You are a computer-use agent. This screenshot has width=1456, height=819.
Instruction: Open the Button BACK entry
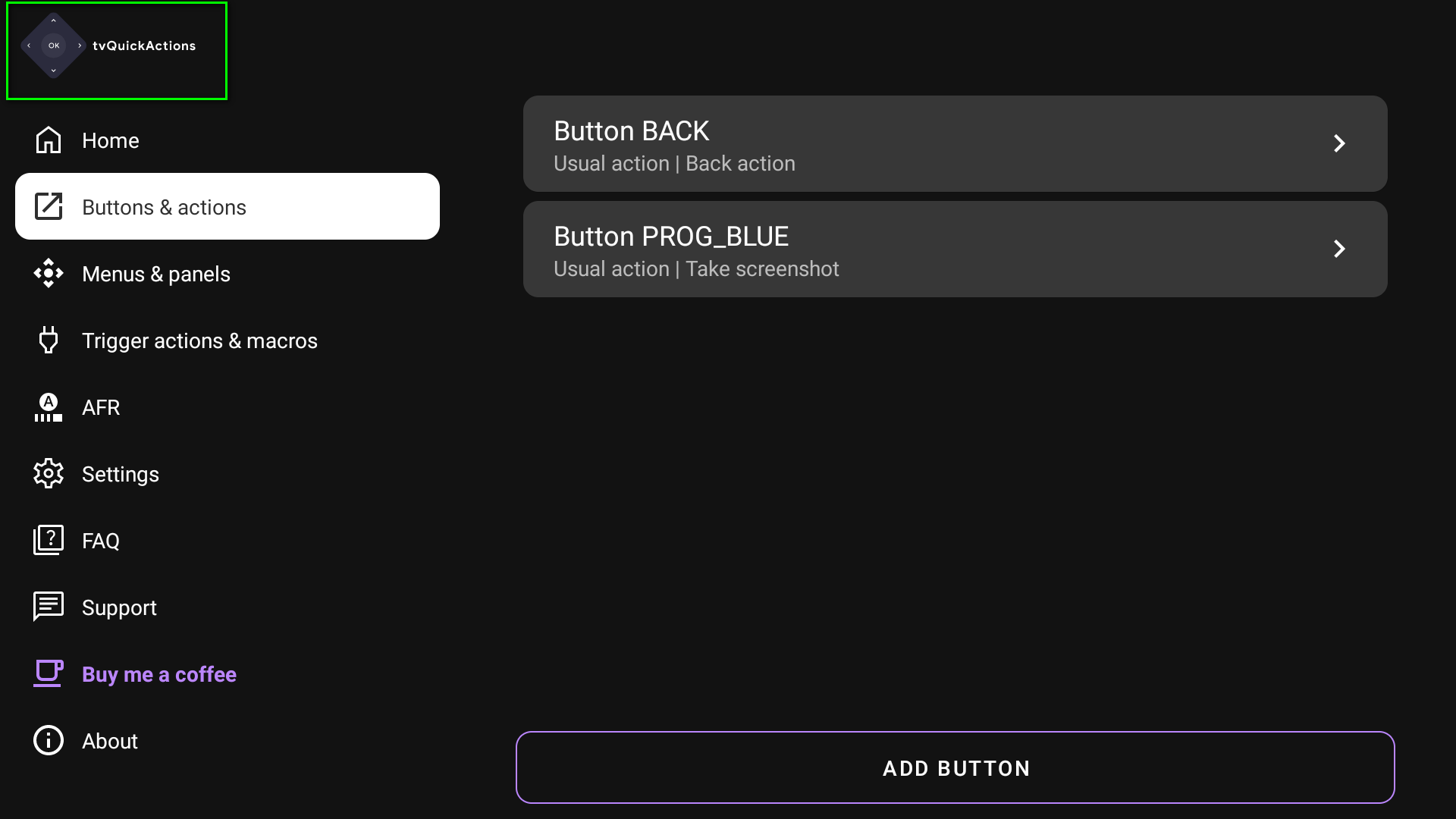click(955, 143)
